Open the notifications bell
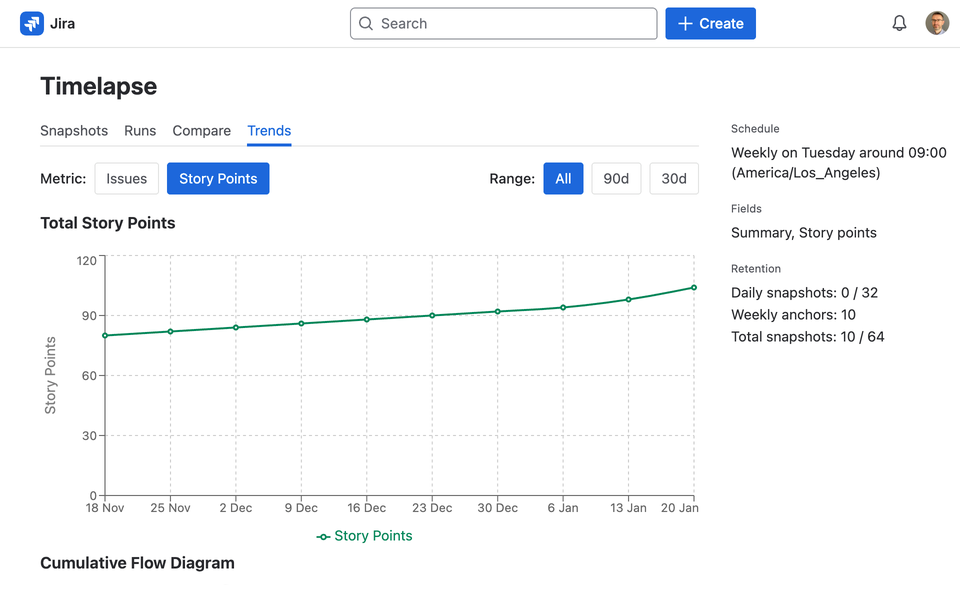 click(x=899, y=24)
